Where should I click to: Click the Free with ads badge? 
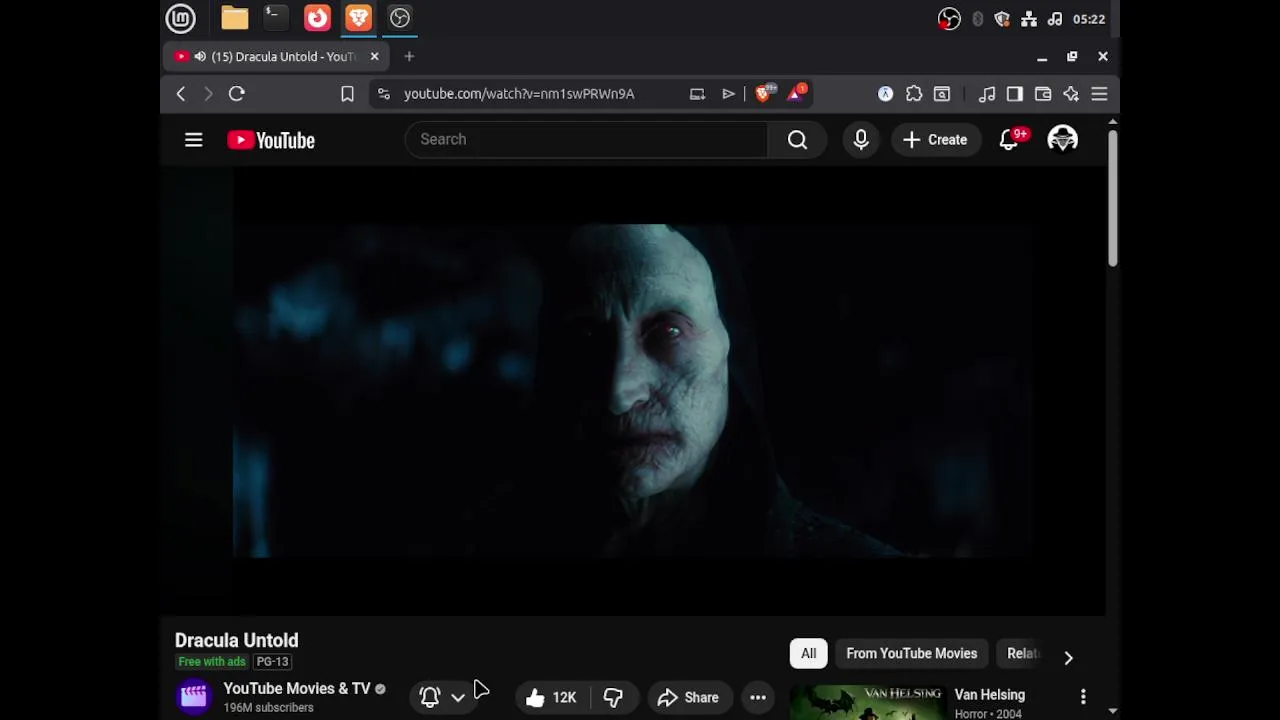[x=212, y=662]
